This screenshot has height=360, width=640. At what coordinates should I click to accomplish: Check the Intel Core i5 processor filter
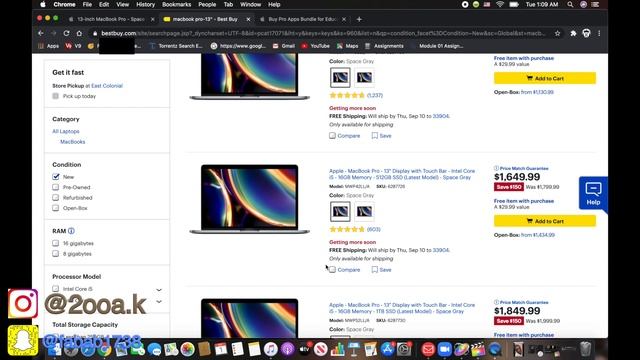56,289
